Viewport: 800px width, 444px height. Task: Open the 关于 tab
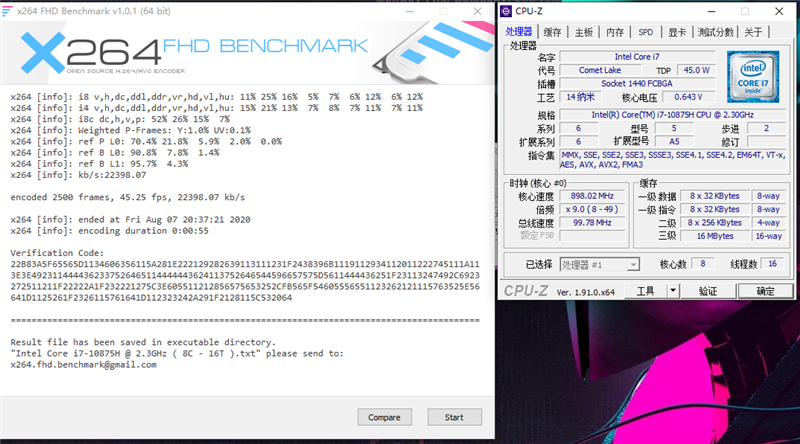tap(754, 32)
